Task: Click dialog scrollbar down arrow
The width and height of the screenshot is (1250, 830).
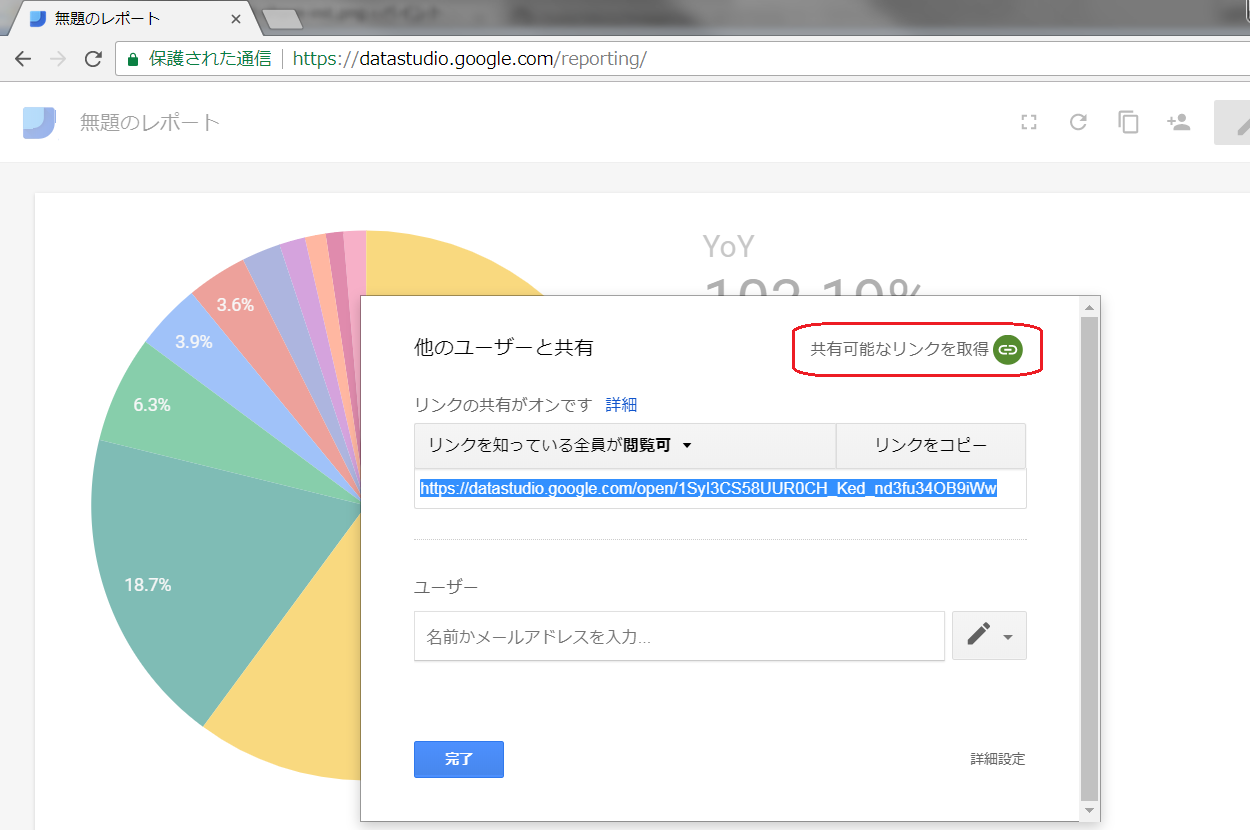Action: (1089, 811)
